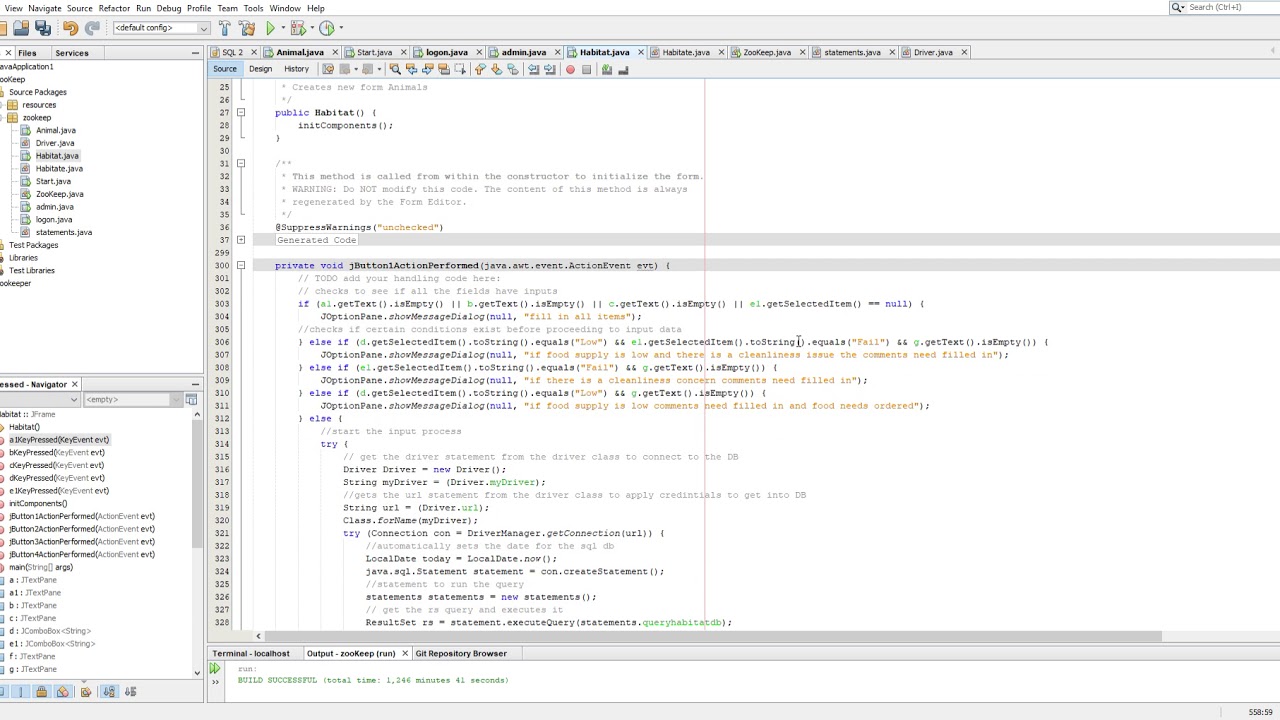
Task: Stop macro recording with square icon
Action: [586, 69]
